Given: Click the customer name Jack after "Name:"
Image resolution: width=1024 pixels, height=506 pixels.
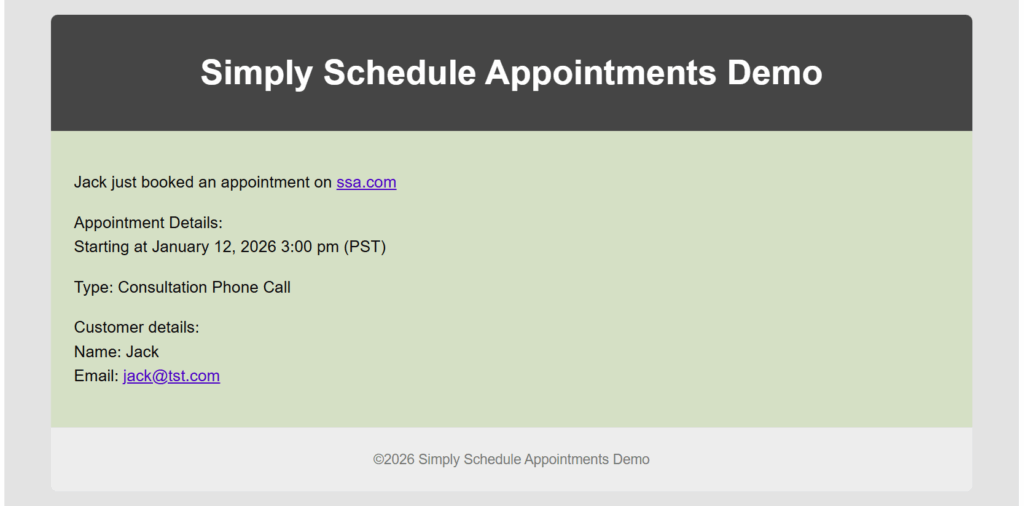Looking at the screenshot, I should coord(142,352).
